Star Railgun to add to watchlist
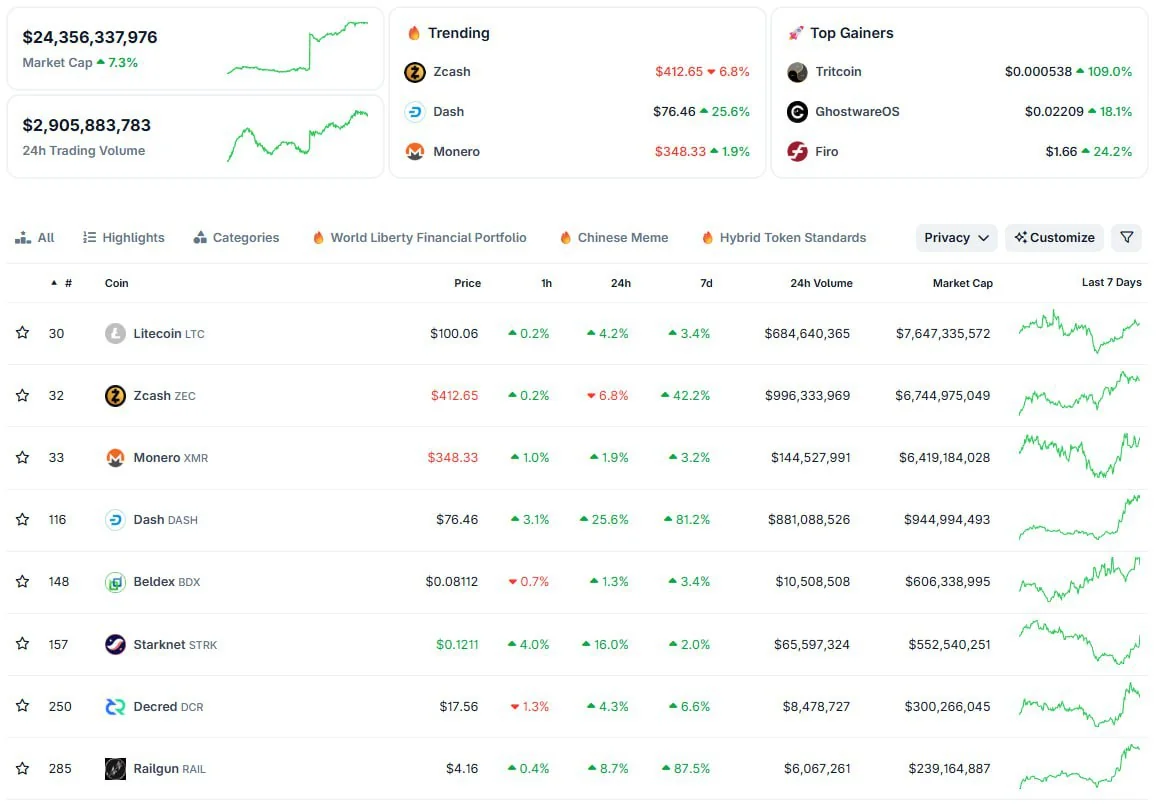Screen dimensions: 1156x804 pos(22,769)
